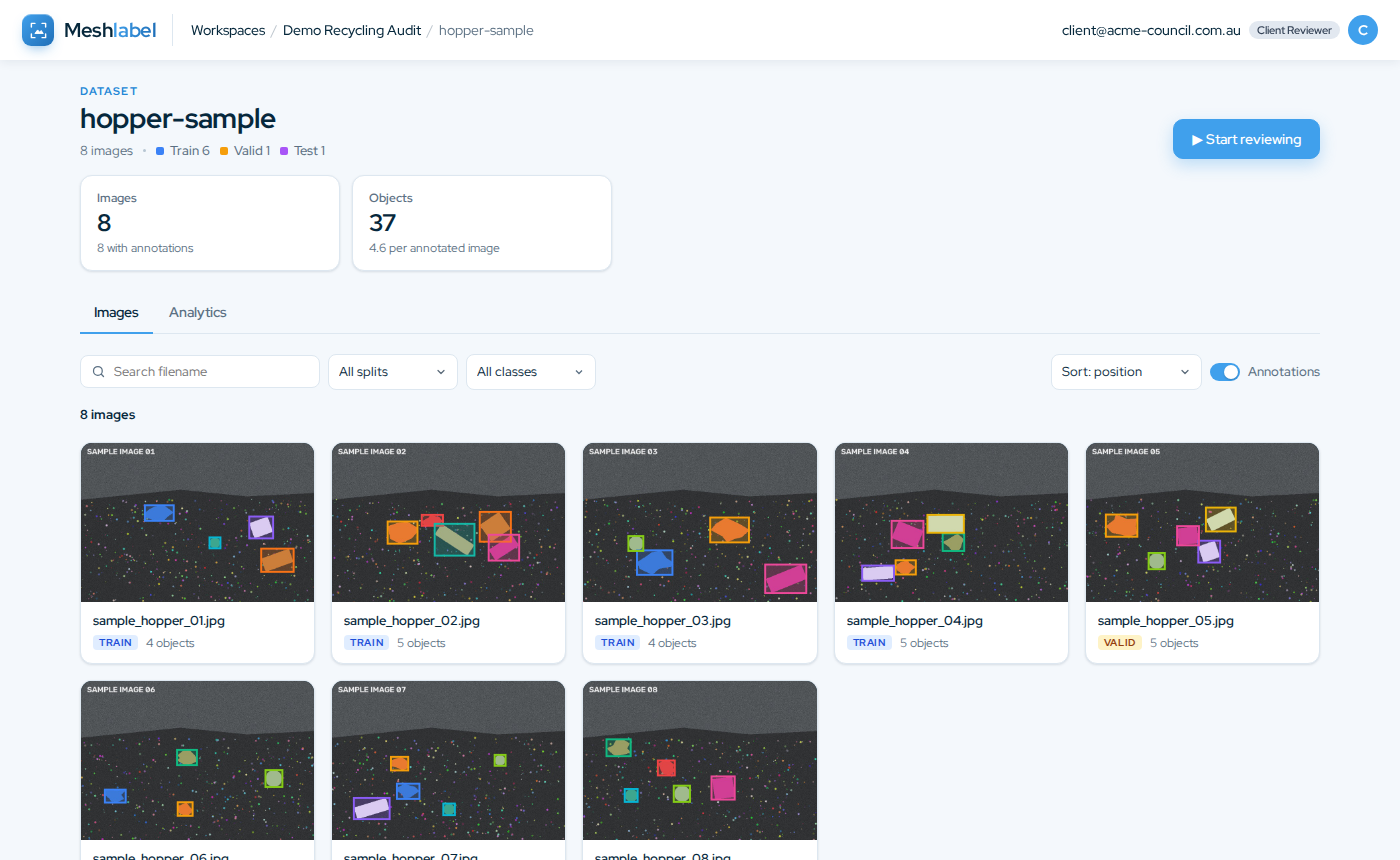Focus the Search filename field
Image resolution: width=1400 pixels, height=860 pixels.
200,372
